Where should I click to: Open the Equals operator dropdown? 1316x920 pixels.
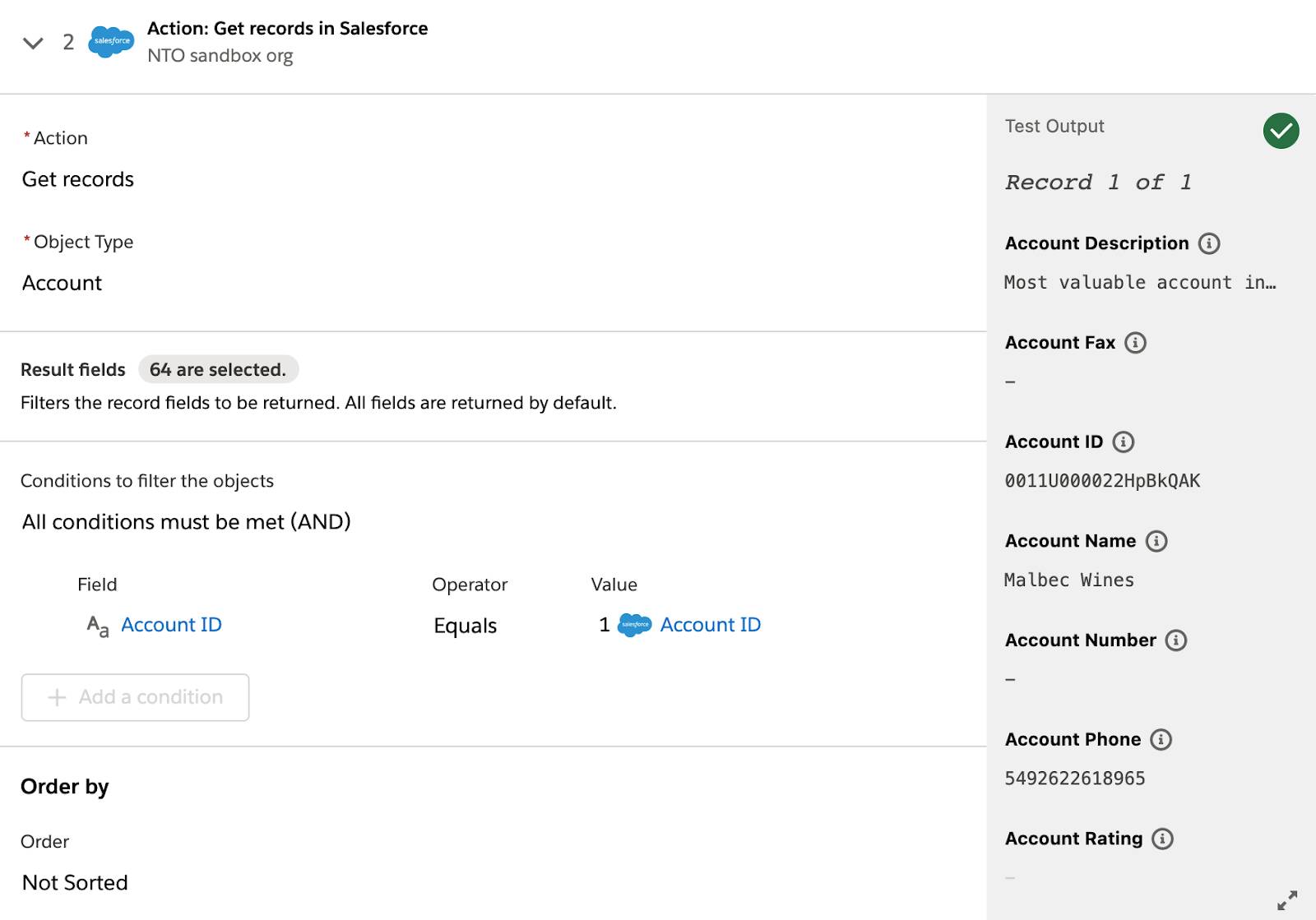466,626
